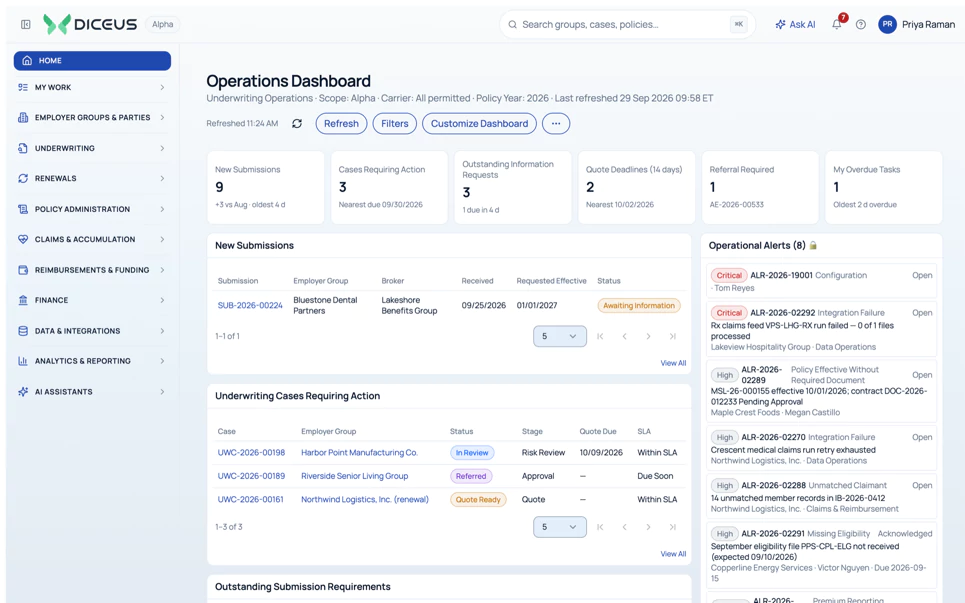Screen dimensions: 965x603
Task: Collapse sidebar using the panel toggle icon
Action: click(25, 25)
